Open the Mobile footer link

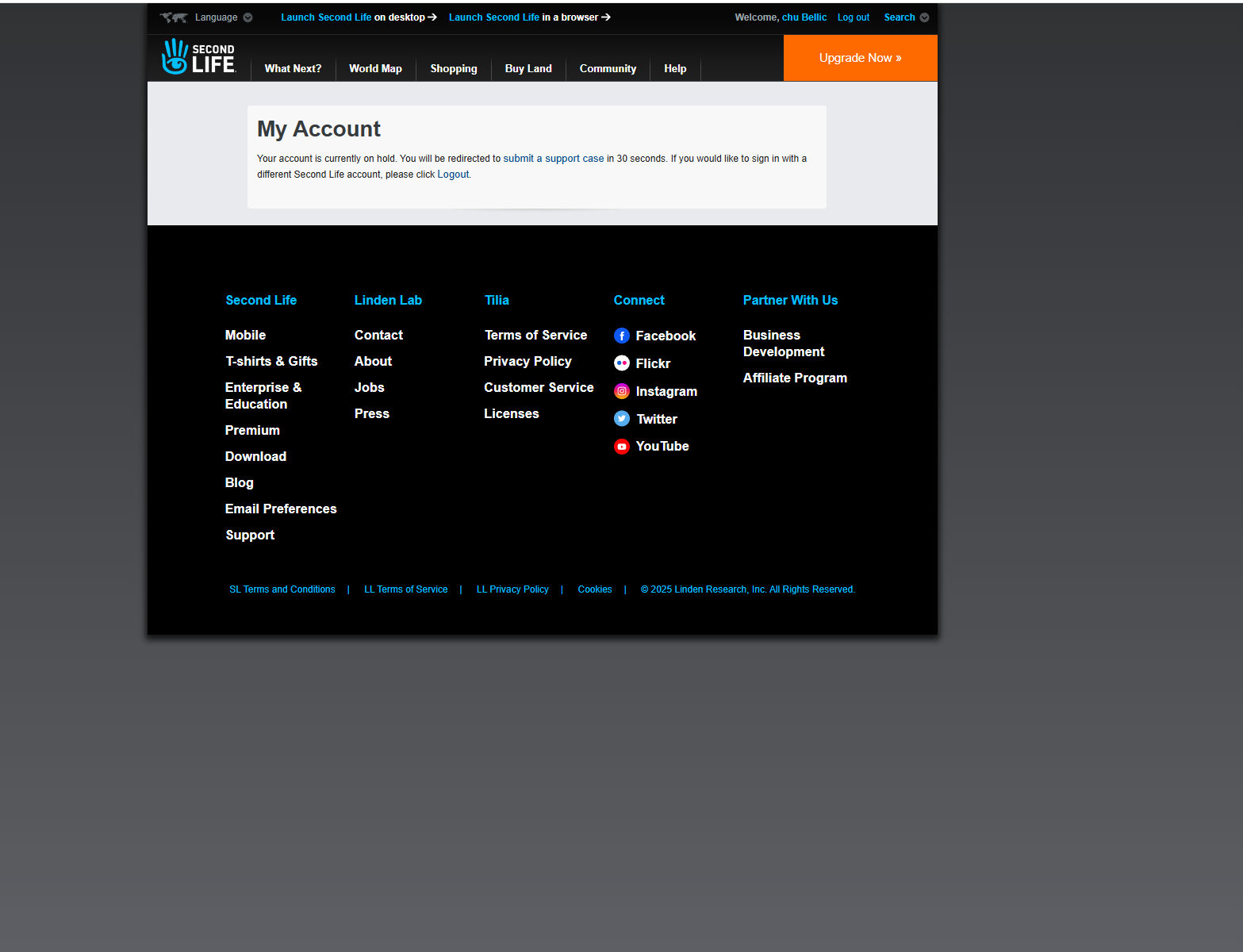pyautogui.click(x=245, y=336)
